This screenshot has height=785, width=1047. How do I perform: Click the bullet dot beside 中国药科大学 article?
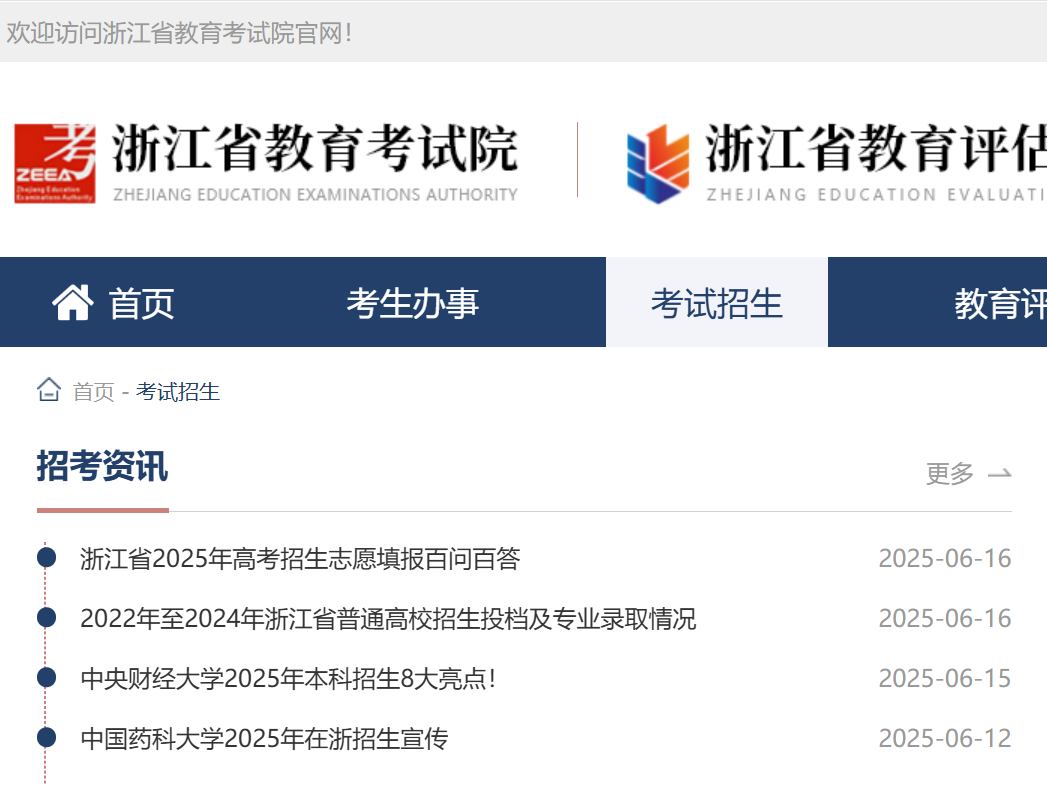(x=47, y=738)
